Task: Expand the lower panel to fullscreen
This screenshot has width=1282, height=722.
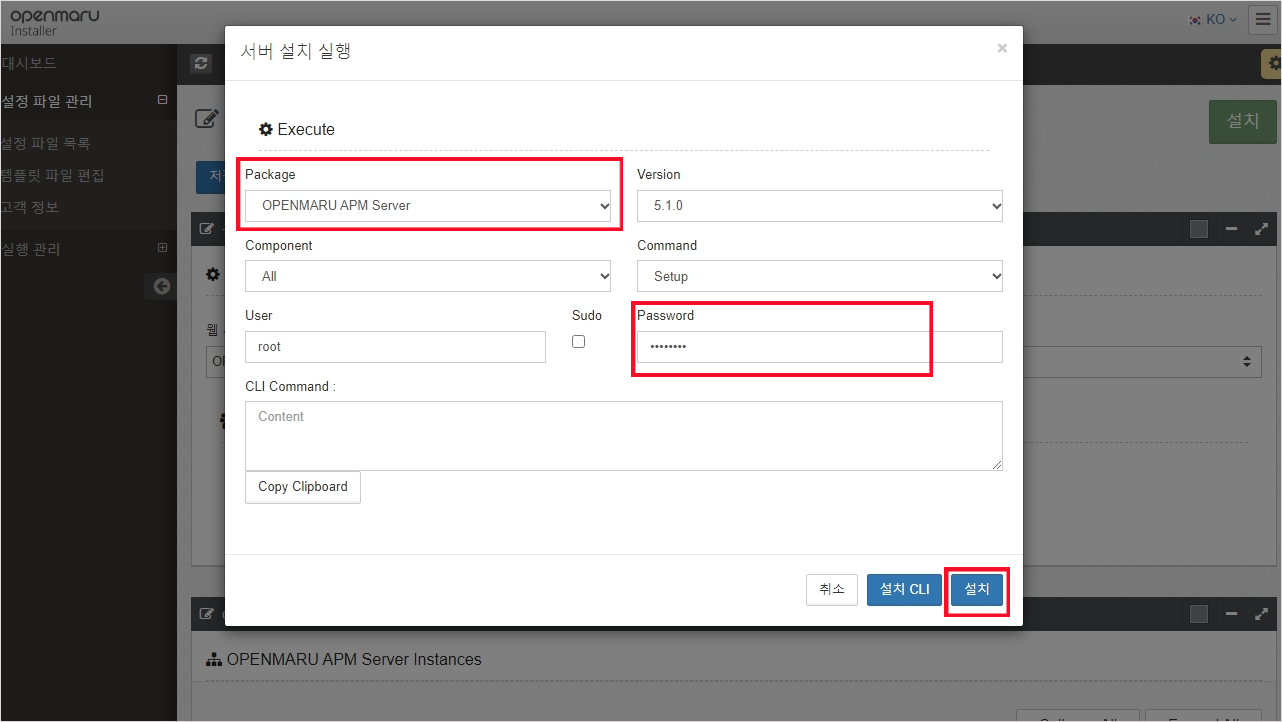Action: click(x=1261, y=614)
